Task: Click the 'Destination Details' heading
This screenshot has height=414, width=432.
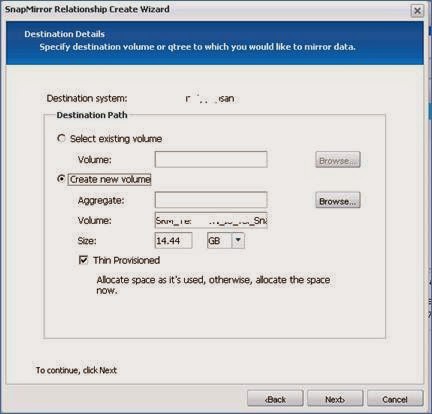Action: tap(64, 34)
